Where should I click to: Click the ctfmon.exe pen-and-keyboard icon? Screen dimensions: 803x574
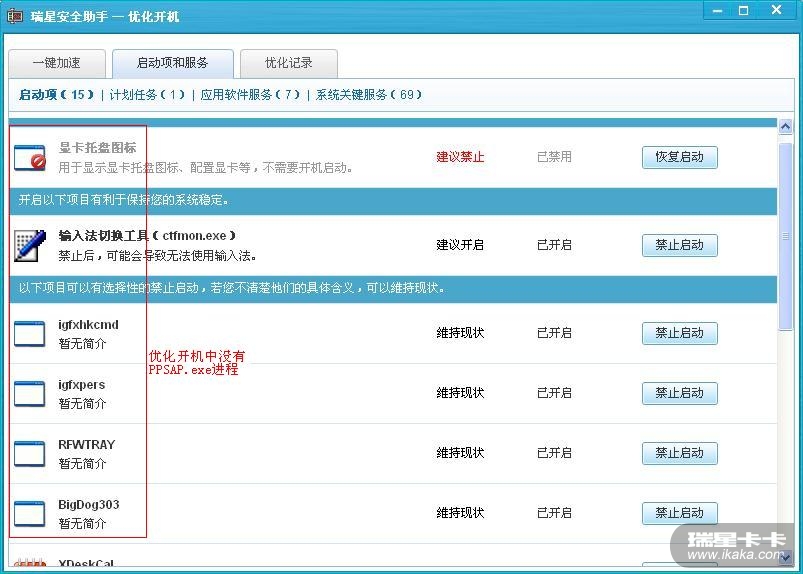[30, 246]
